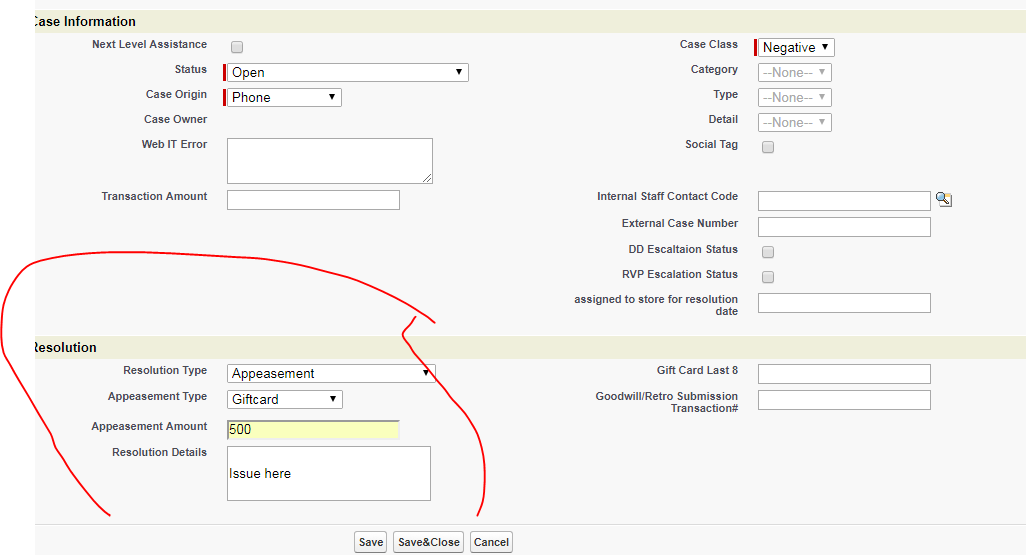Screen dimensions: 1026x555
Task: Check the DD Escalation Status box
Action: point(768,252)
